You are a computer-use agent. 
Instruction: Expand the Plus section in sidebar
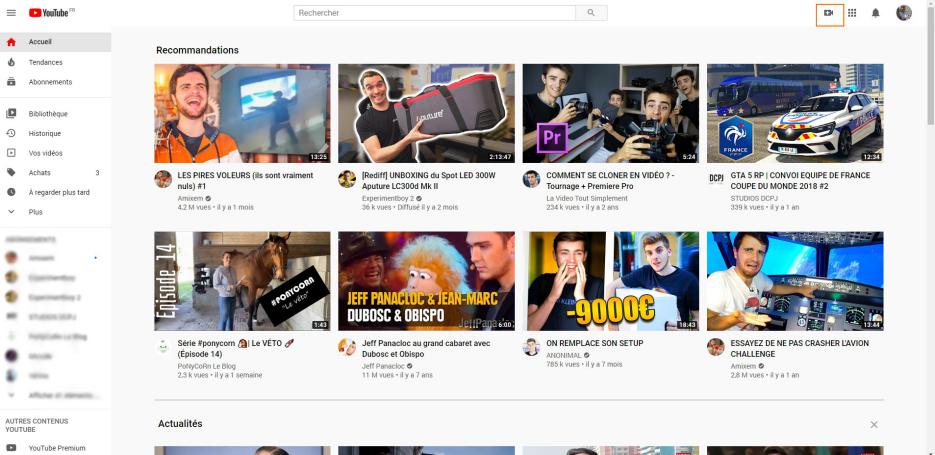tap(36, 212)
